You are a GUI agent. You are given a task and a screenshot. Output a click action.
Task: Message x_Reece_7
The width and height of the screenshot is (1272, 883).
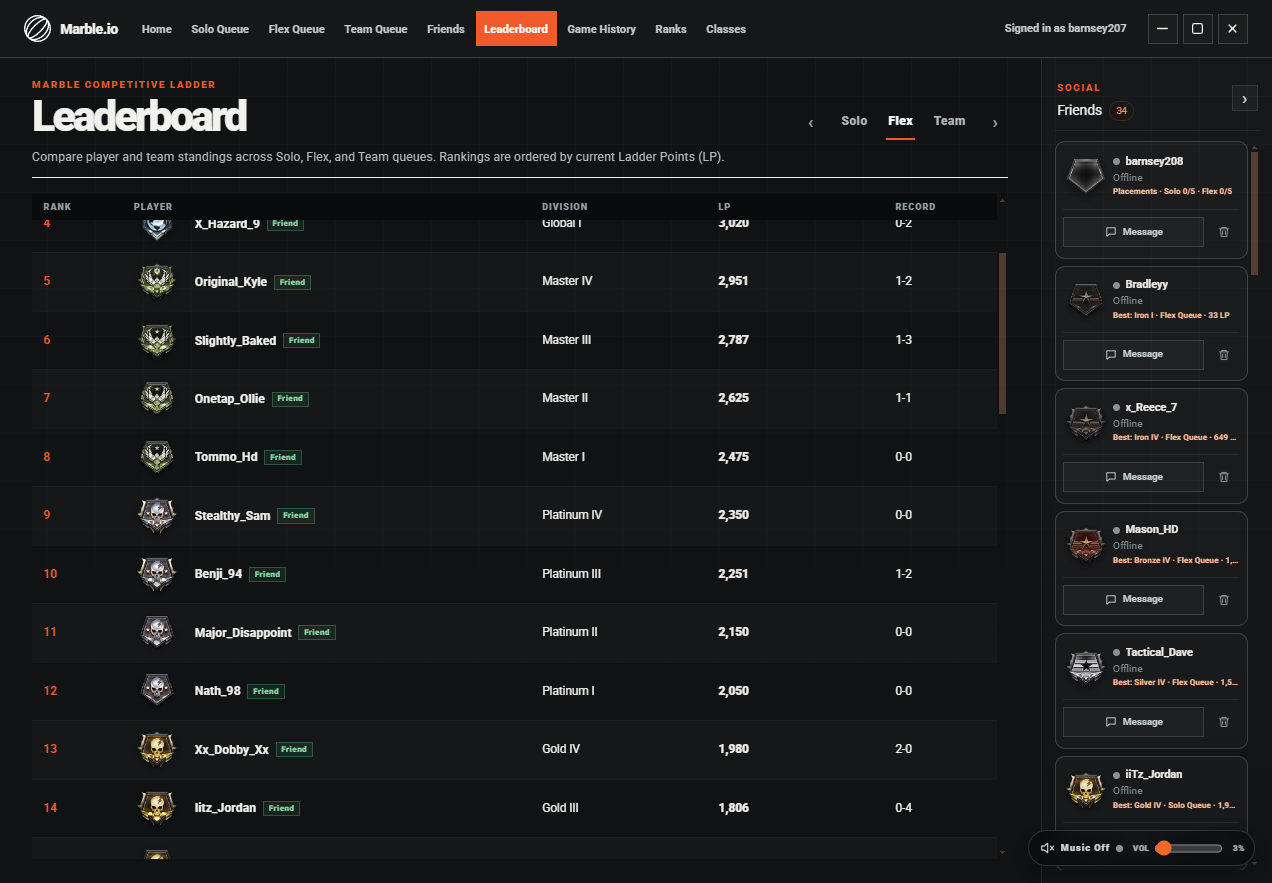pos(1133,477)
